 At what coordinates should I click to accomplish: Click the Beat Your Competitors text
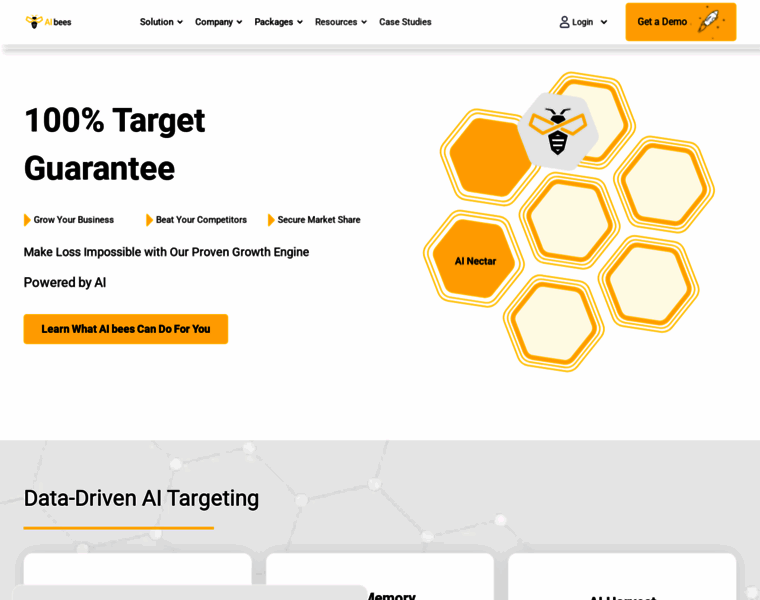tap(201, 220)
